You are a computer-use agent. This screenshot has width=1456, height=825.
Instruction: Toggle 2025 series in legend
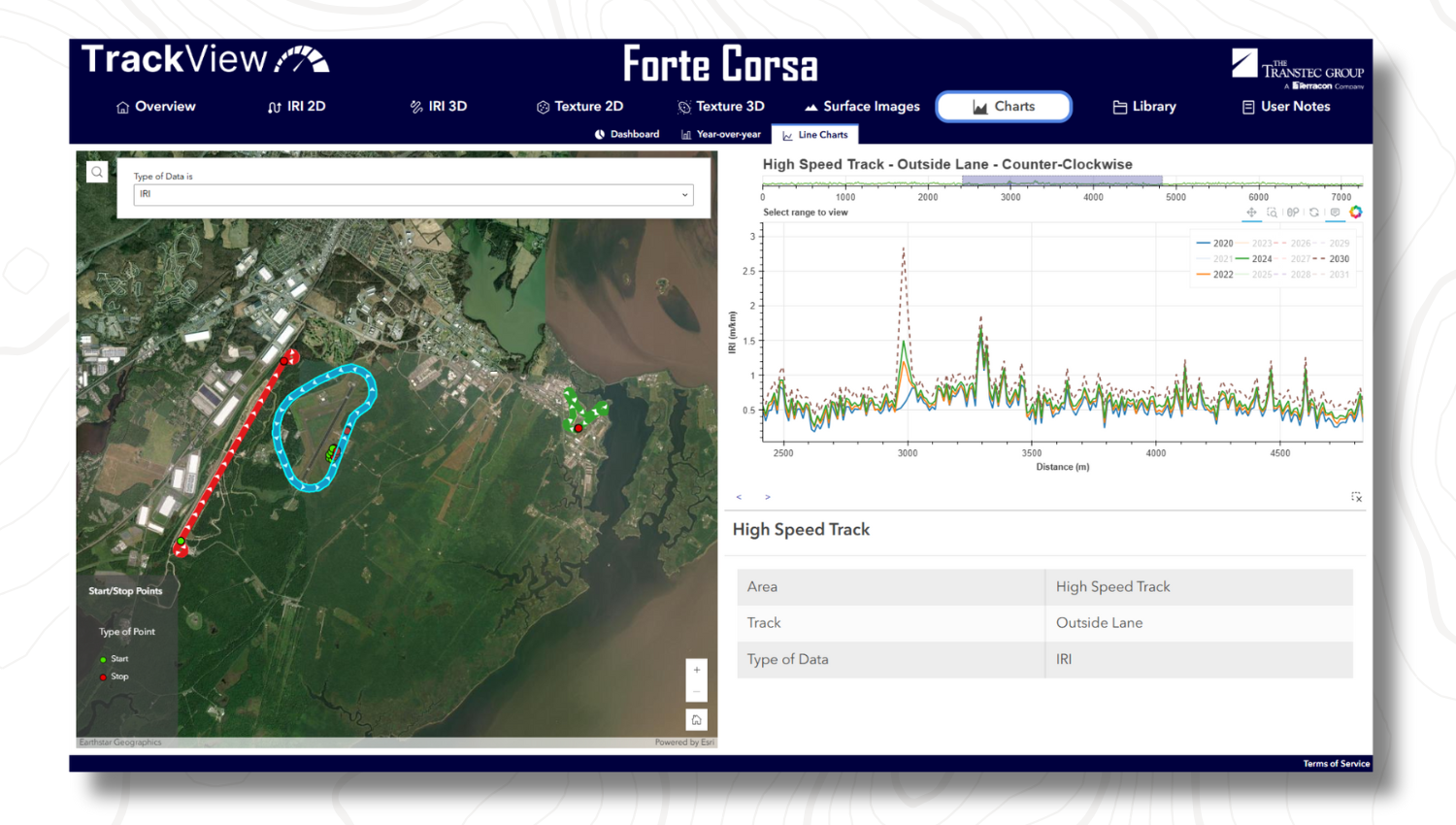(1253, 275)
